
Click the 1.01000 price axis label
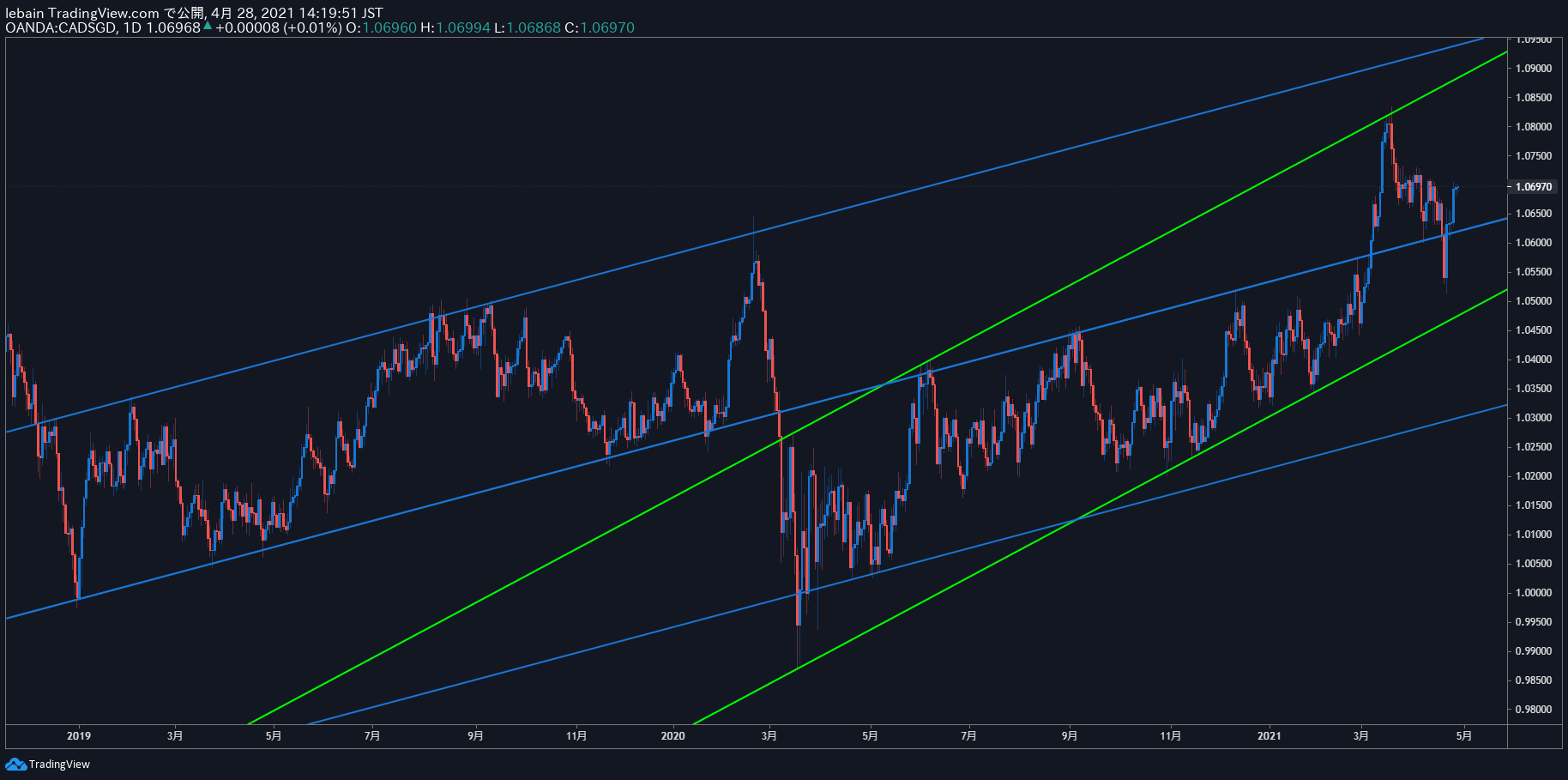tap(1534, 535)
